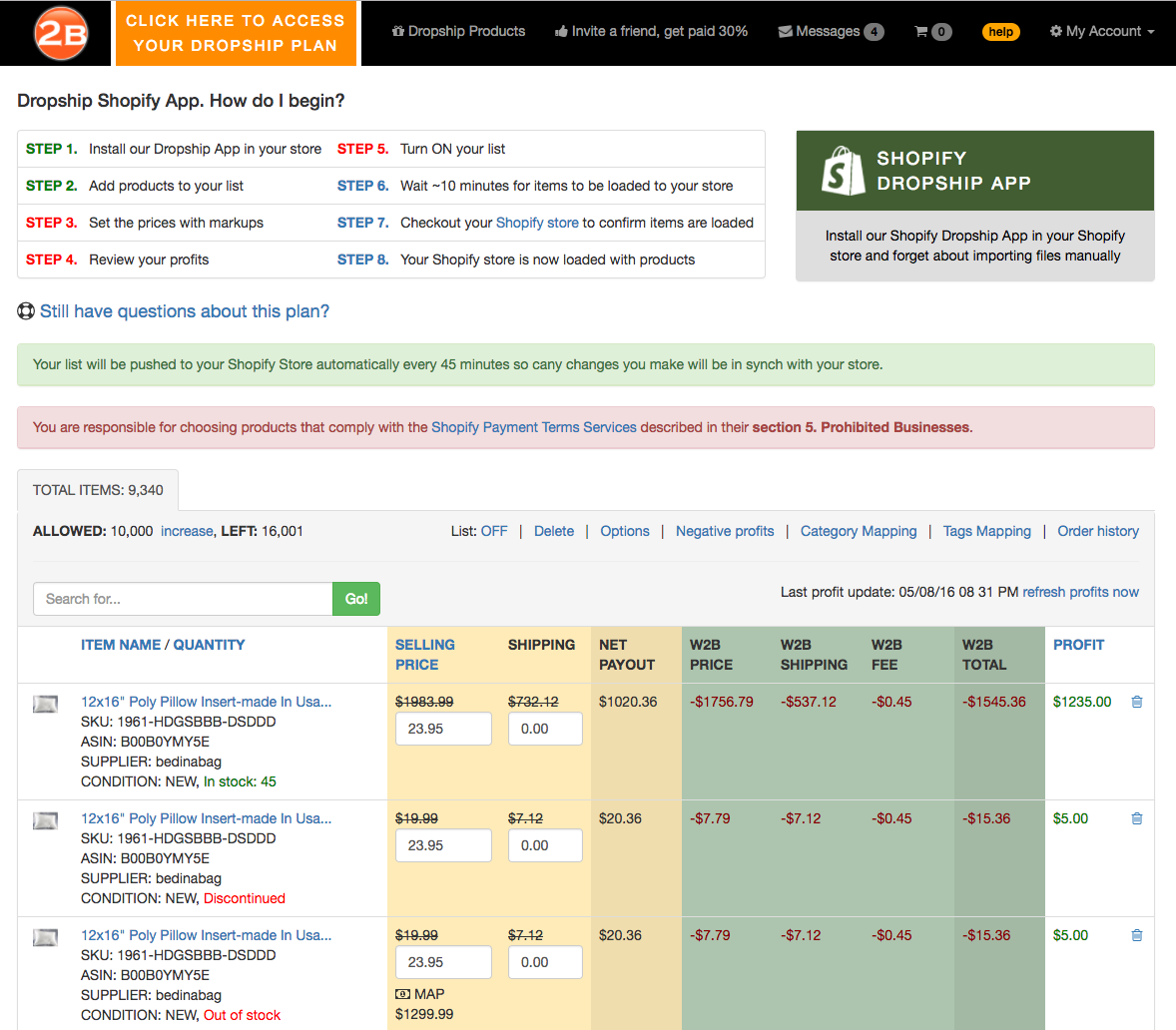Open Messages via the envelope icon
Image resolution: width=1176 pixels, height=1030 pixels.
click(x=788, y=31)
